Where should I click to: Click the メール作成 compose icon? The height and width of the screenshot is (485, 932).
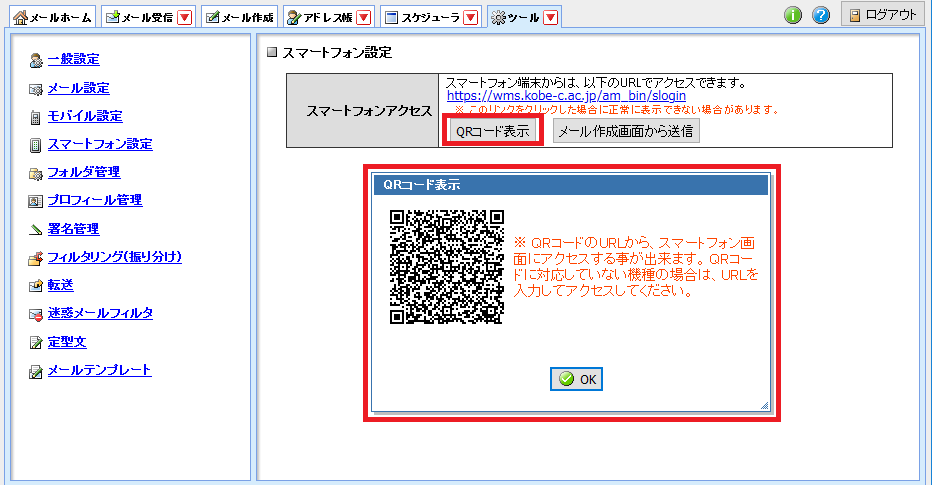coord(212,18)
